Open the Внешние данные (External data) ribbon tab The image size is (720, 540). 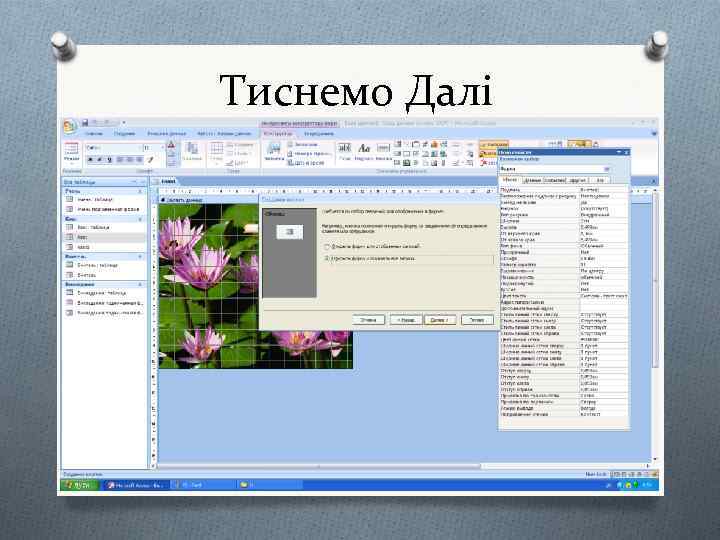[167, 134]
